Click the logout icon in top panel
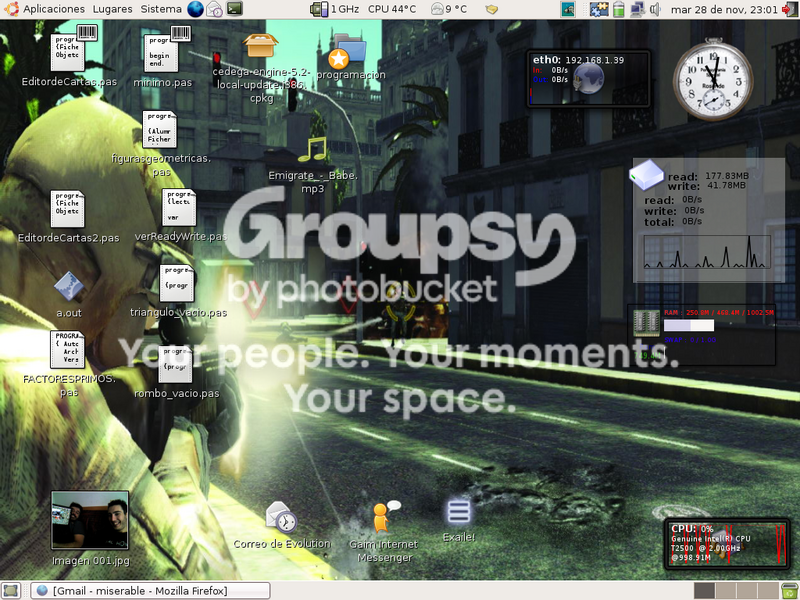Image resolution: width=800 pixels, height=600 pixels. click(x=789, y=9)
